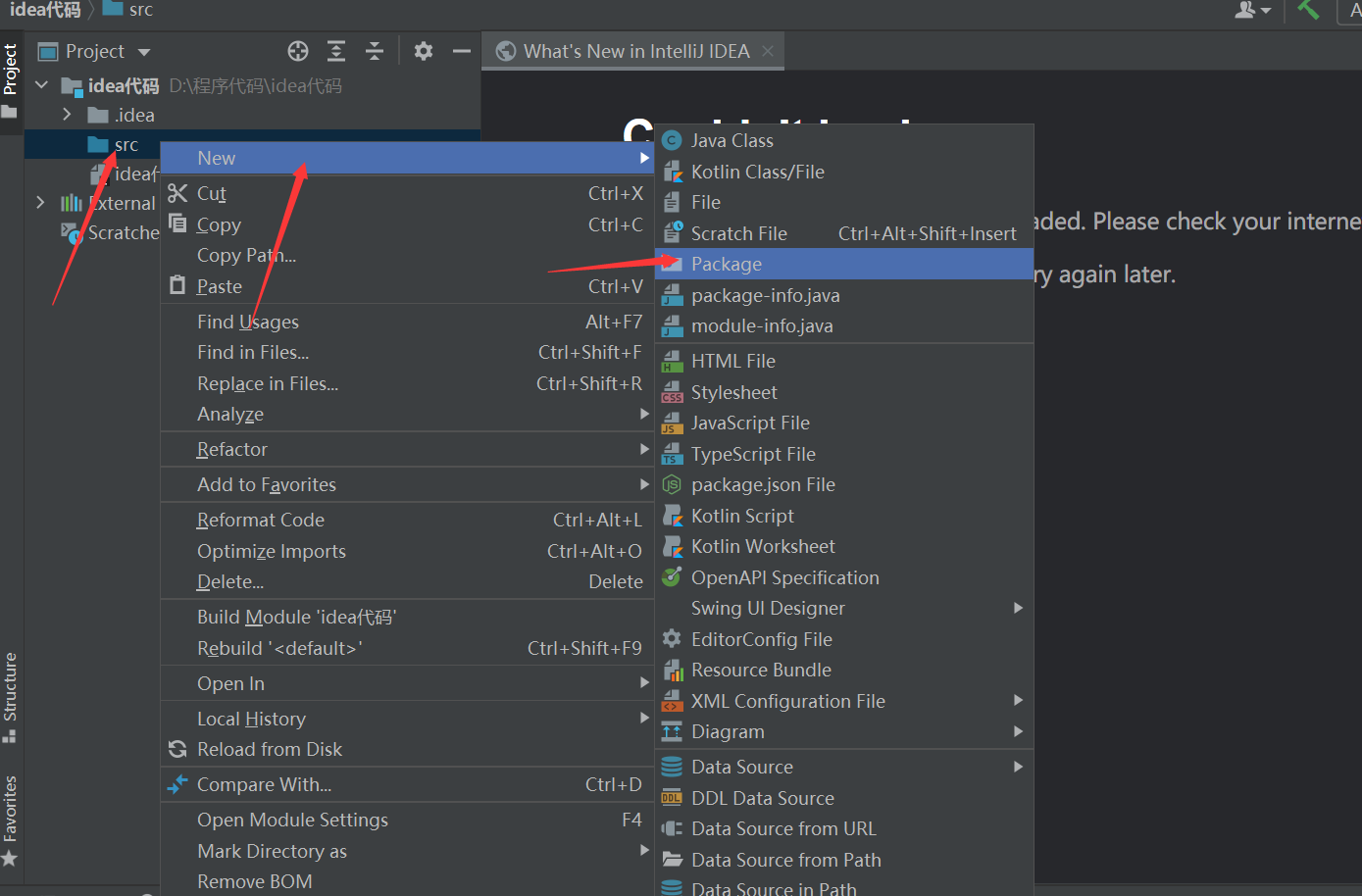This screenshot has width=1362, height=896.
Task: Choose module-info.java from New submenu
Action: tap(844, 325)
